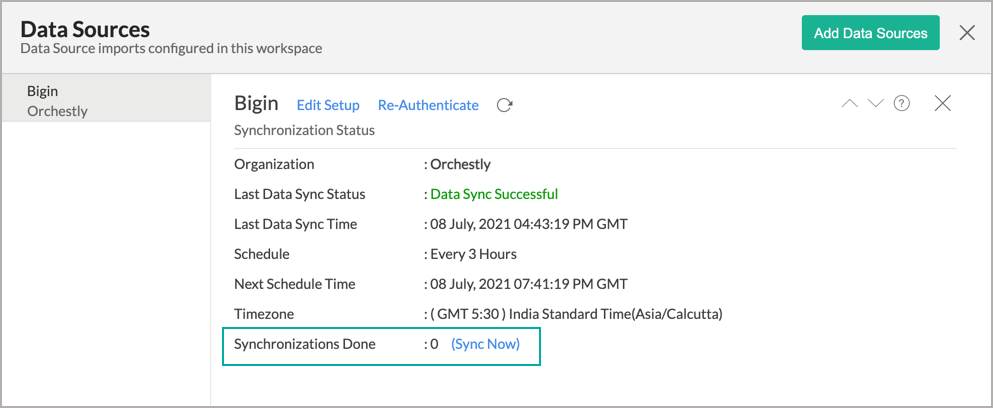Click Last Data Sync Status label
Screen dimensions: 993x408
pyautogui.click(x=300, y=194)
